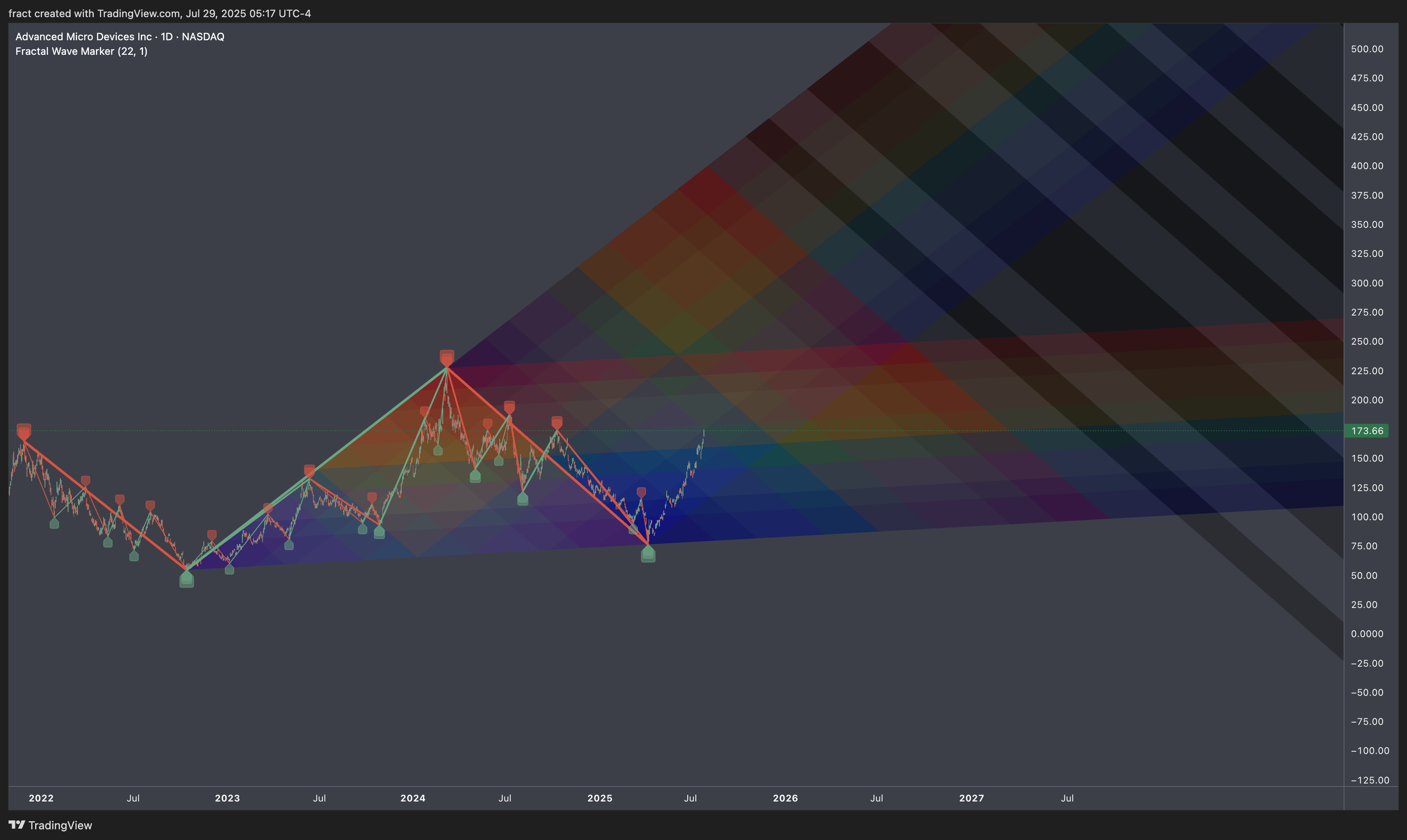Click the 0.0000 price axis label

click(x=1367, y=634)
